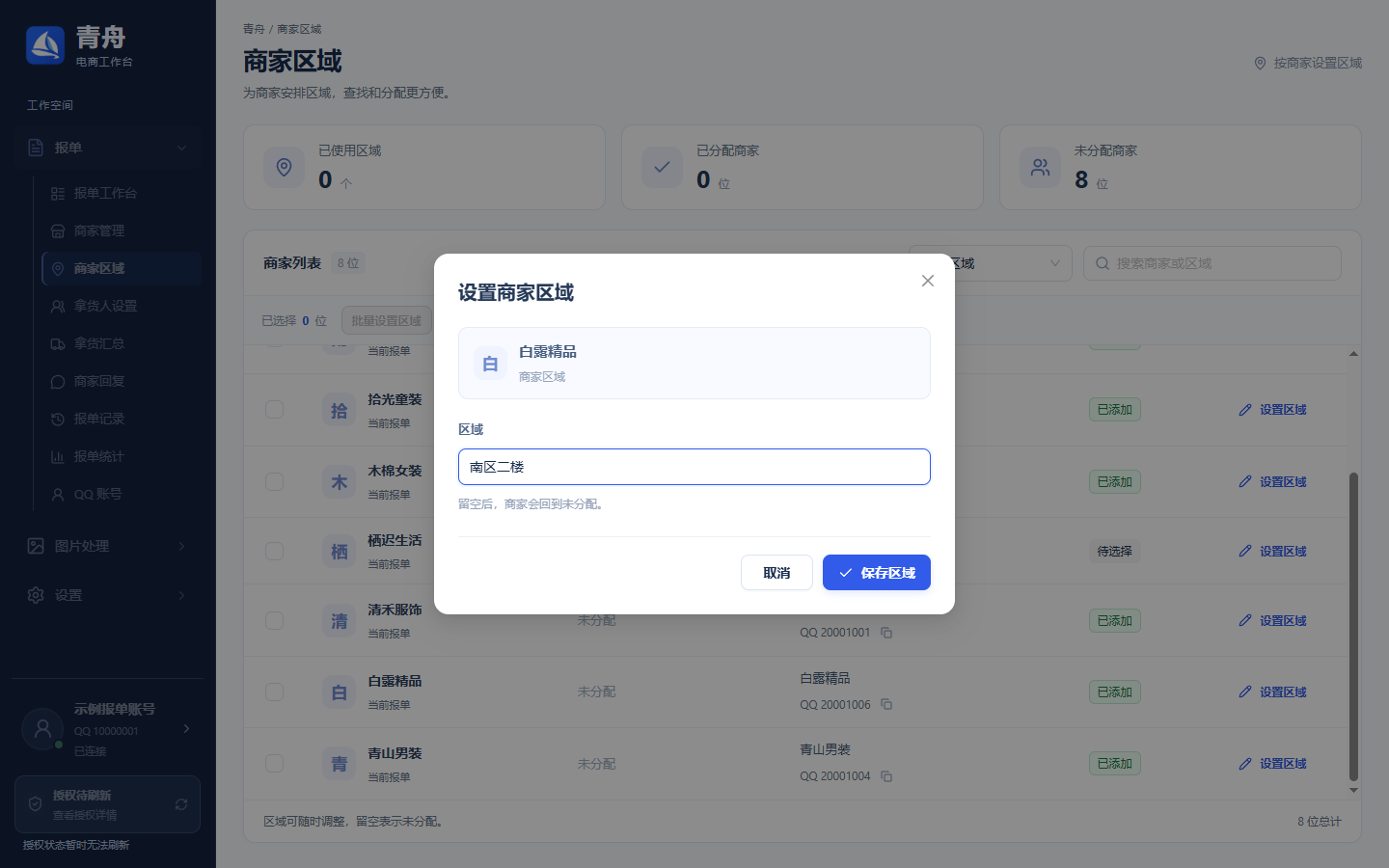Click the 区域 text field containing 南区二楼
The height and width of the screenshot is (868, 1389).
tap(694, 467)
